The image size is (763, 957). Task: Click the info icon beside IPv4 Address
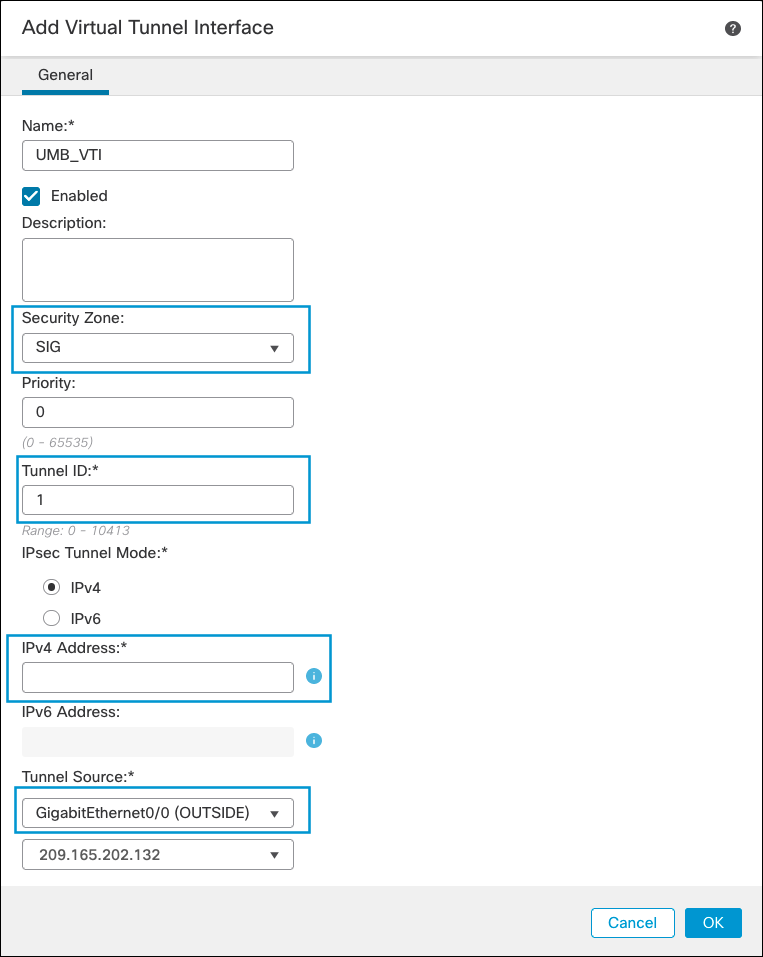click(x=314, y=676)
